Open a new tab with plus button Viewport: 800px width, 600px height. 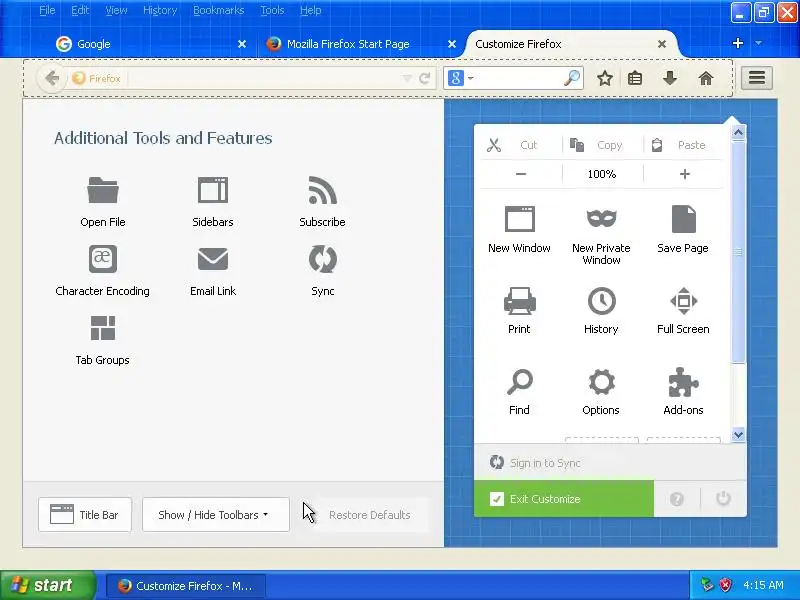coord(737,43)
